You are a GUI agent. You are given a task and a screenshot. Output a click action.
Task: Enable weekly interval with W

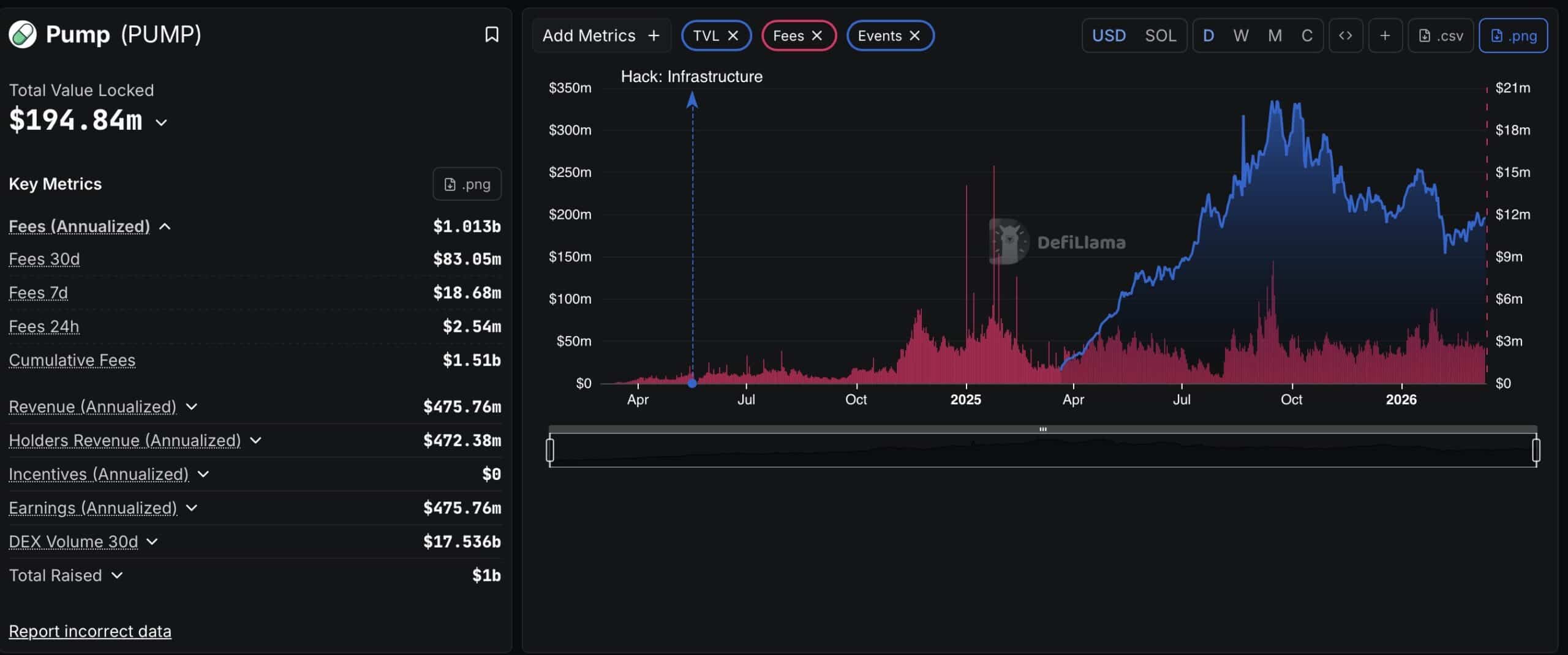click(1241, 35)
